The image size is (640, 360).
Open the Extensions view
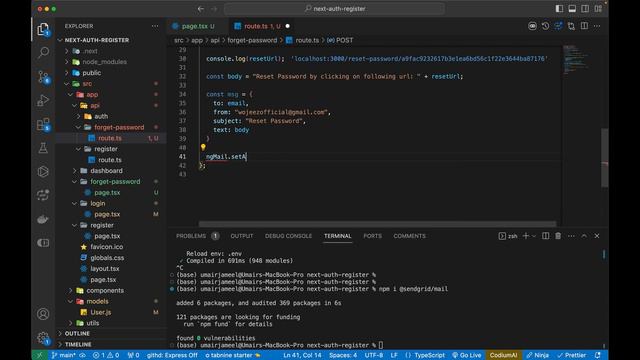pos(43,124)
